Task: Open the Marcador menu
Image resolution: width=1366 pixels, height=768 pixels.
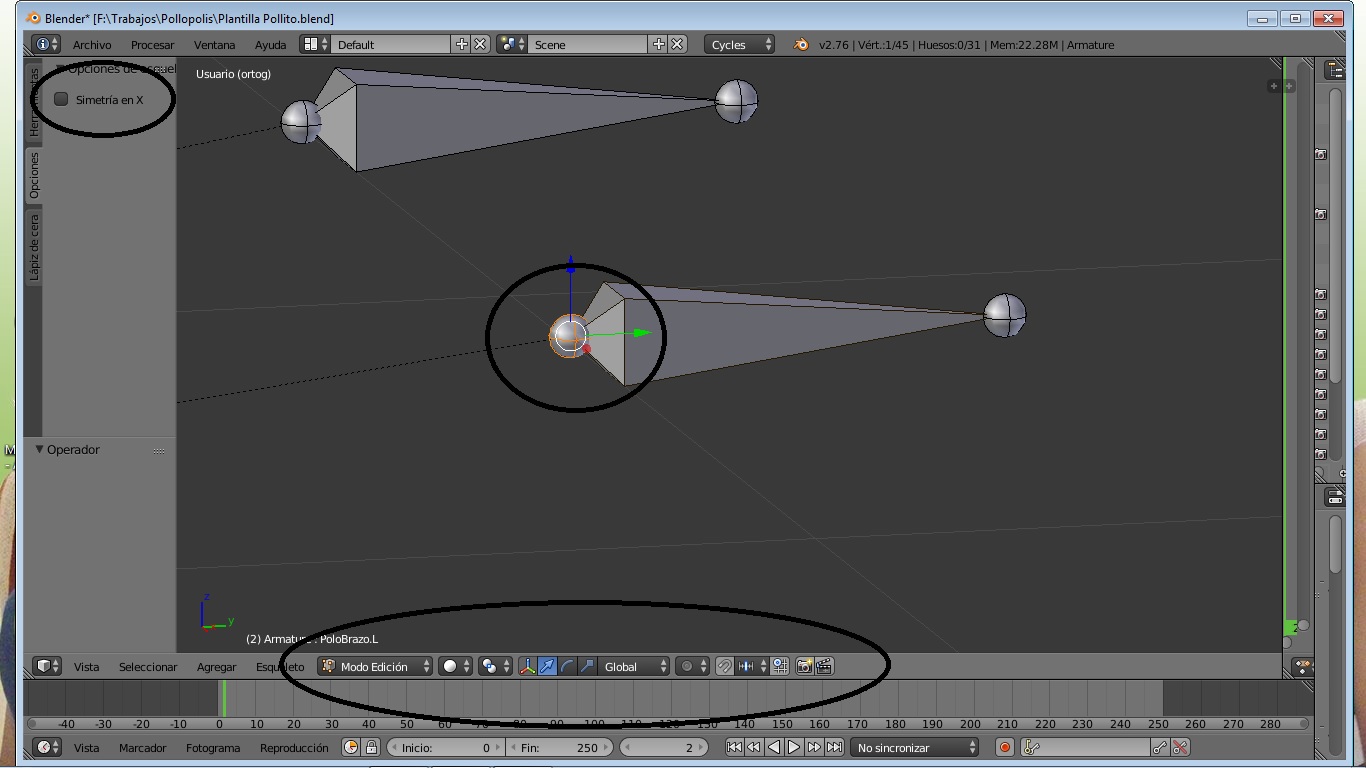Action: tap(142, 748)
